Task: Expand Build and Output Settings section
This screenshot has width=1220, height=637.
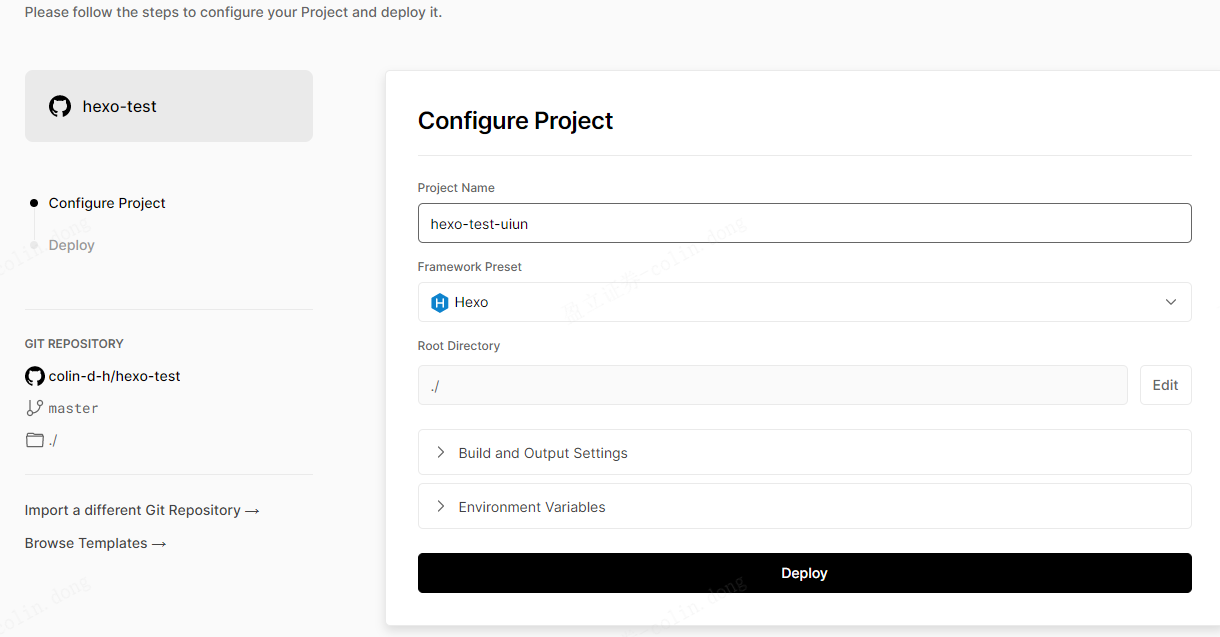Action: pyautogui.click(x=804, y=453)
